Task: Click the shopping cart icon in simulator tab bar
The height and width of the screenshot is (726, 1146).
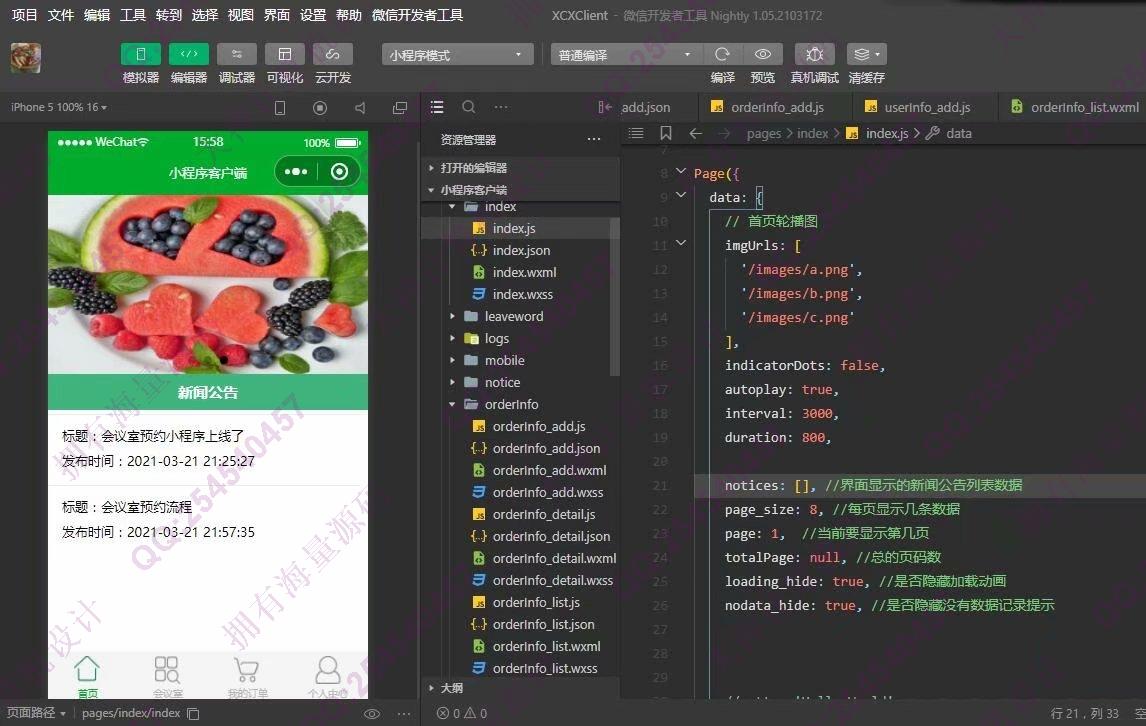Action: pos(247,671)
